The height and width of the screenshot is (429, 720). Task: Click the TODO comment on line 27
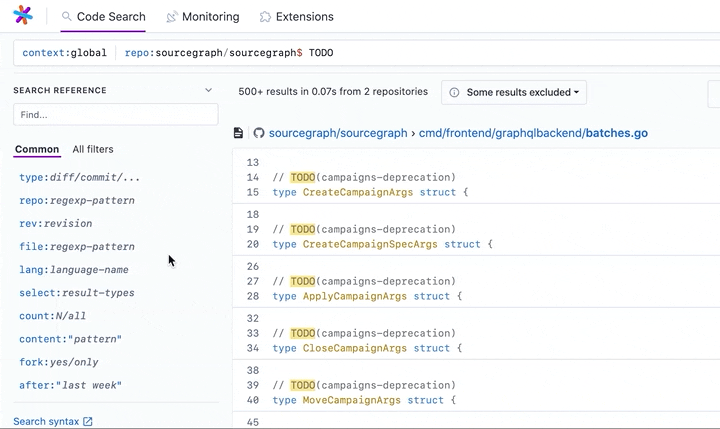[364, 281]
